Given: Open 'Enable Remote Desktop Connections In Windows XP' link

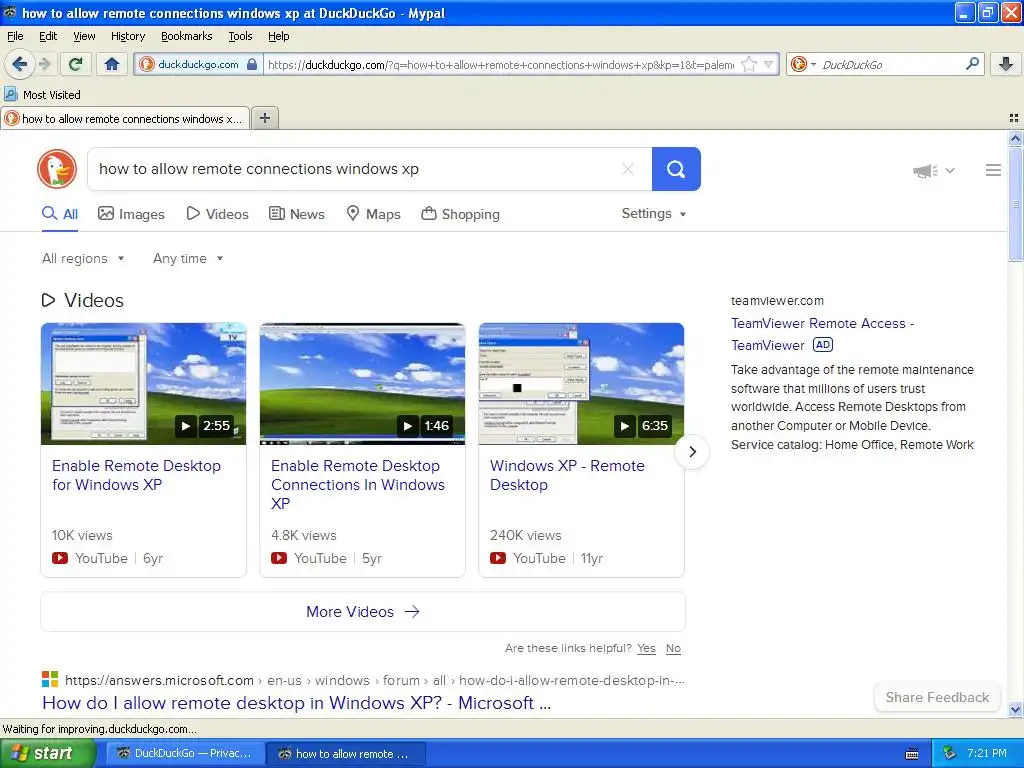Looking at the screenshot, I should [358, 485].
